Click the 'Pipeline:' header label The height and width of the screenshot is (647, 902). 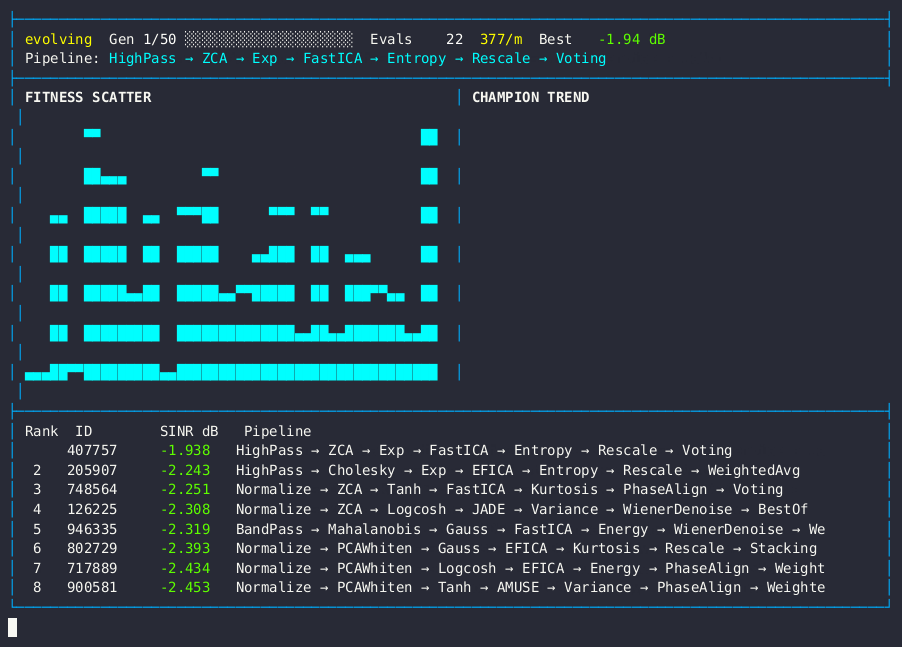(62, 59)
